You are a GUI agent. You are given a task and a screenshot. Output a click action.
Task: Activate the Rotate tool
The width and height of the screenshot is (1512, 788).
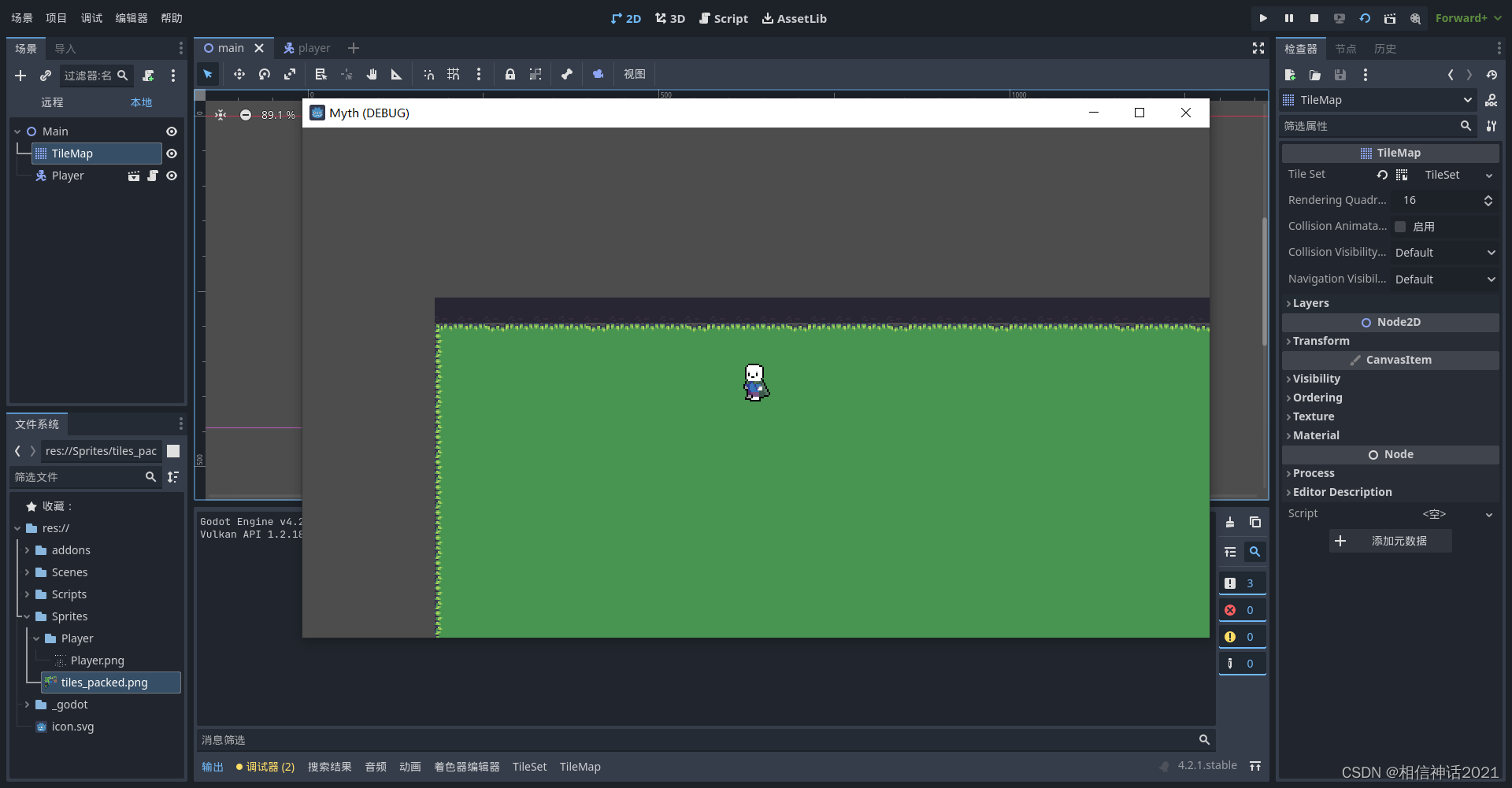[x=265, y=74]
